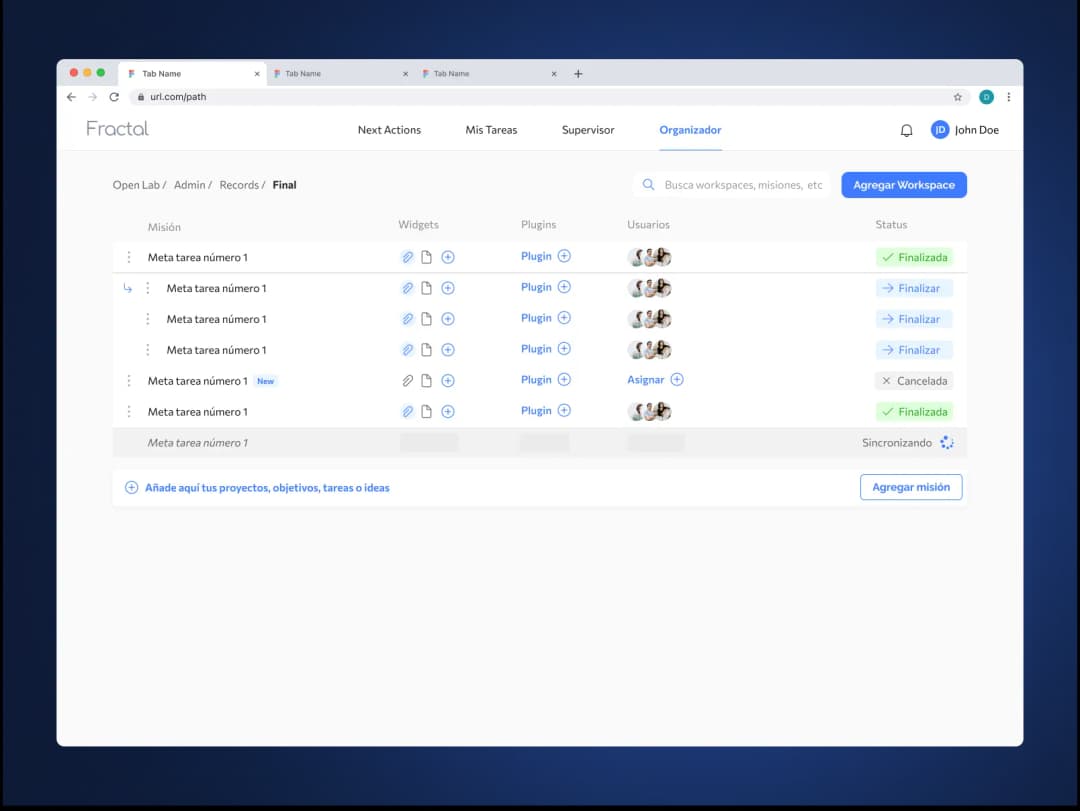Click the notification bell icon
The width and height of the screenshot is (1080, 811).
click(x=906, y=130)
